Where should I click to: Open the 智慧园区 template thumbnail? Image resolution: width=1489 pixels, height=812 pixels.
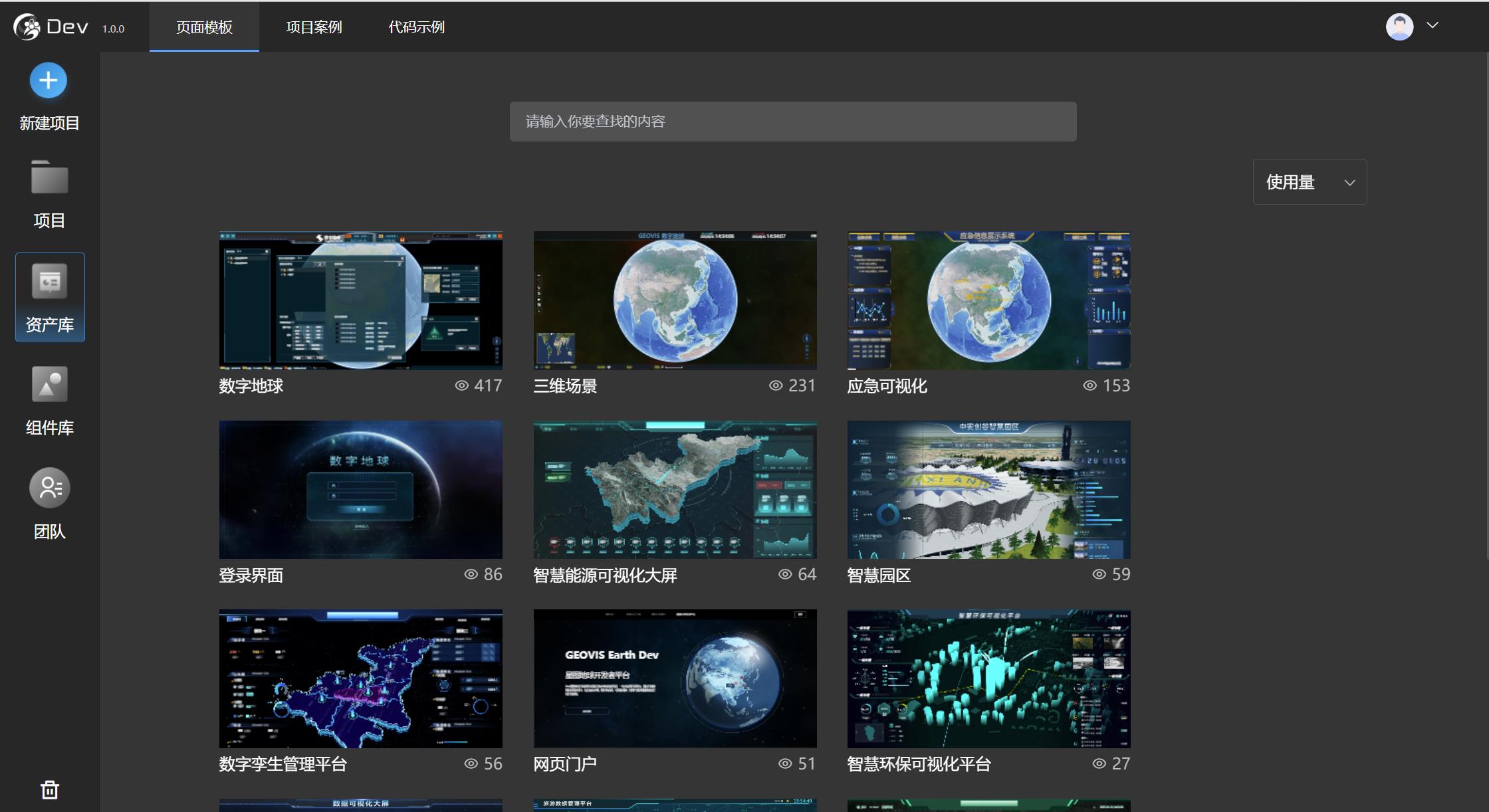click(988, 489)
